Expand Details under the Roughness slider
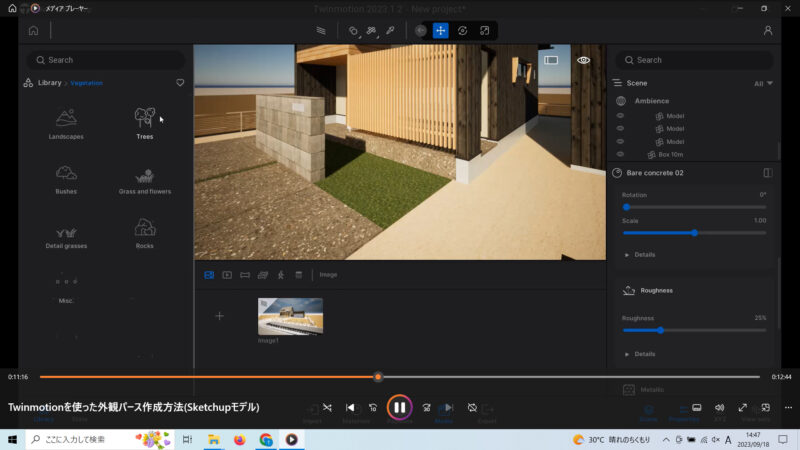Screen dimensions: 800x450 tap(640, 354)
